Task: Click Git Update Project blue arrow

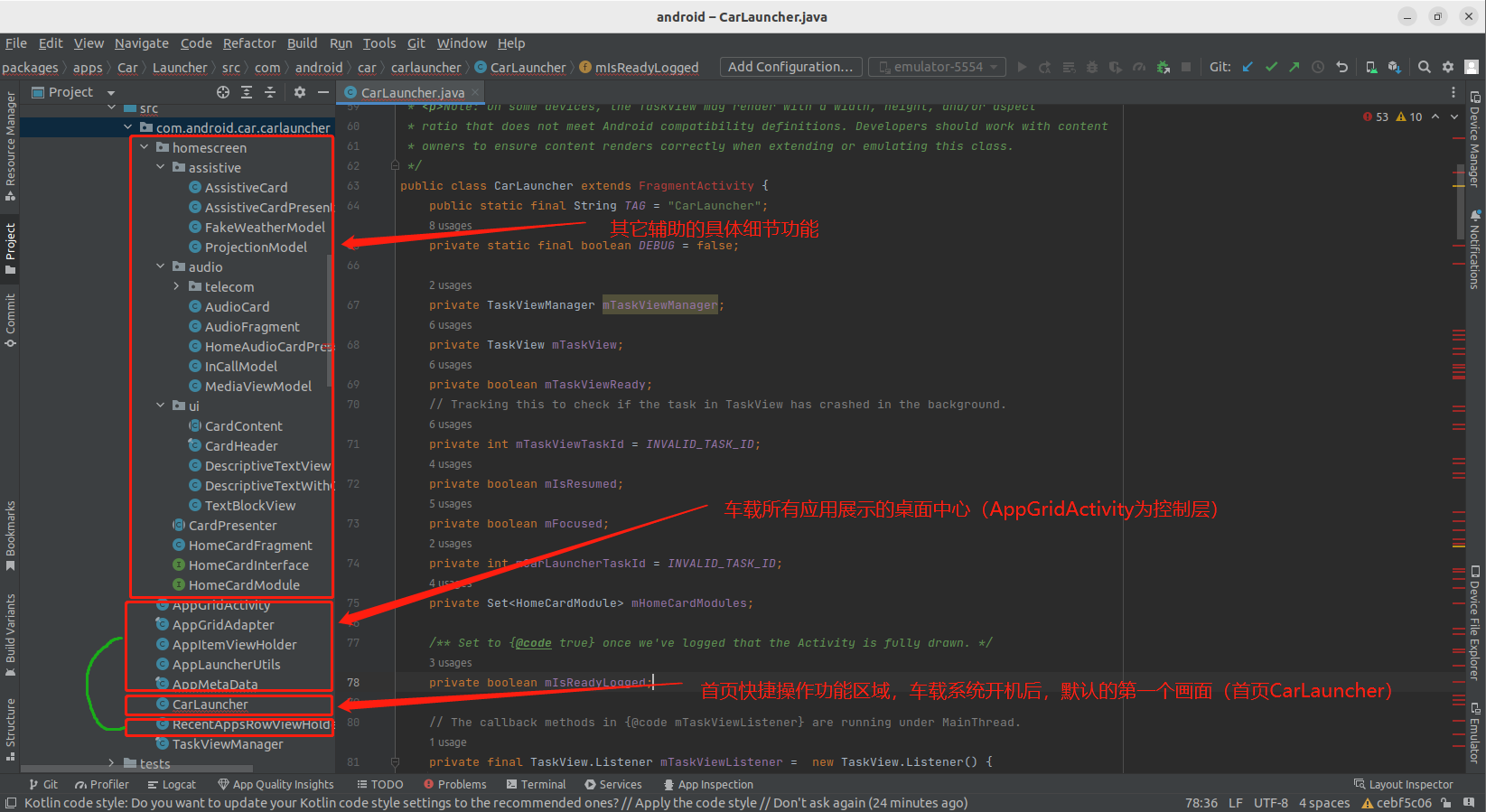Action: pyautogui.click(x=1248, y=67)
